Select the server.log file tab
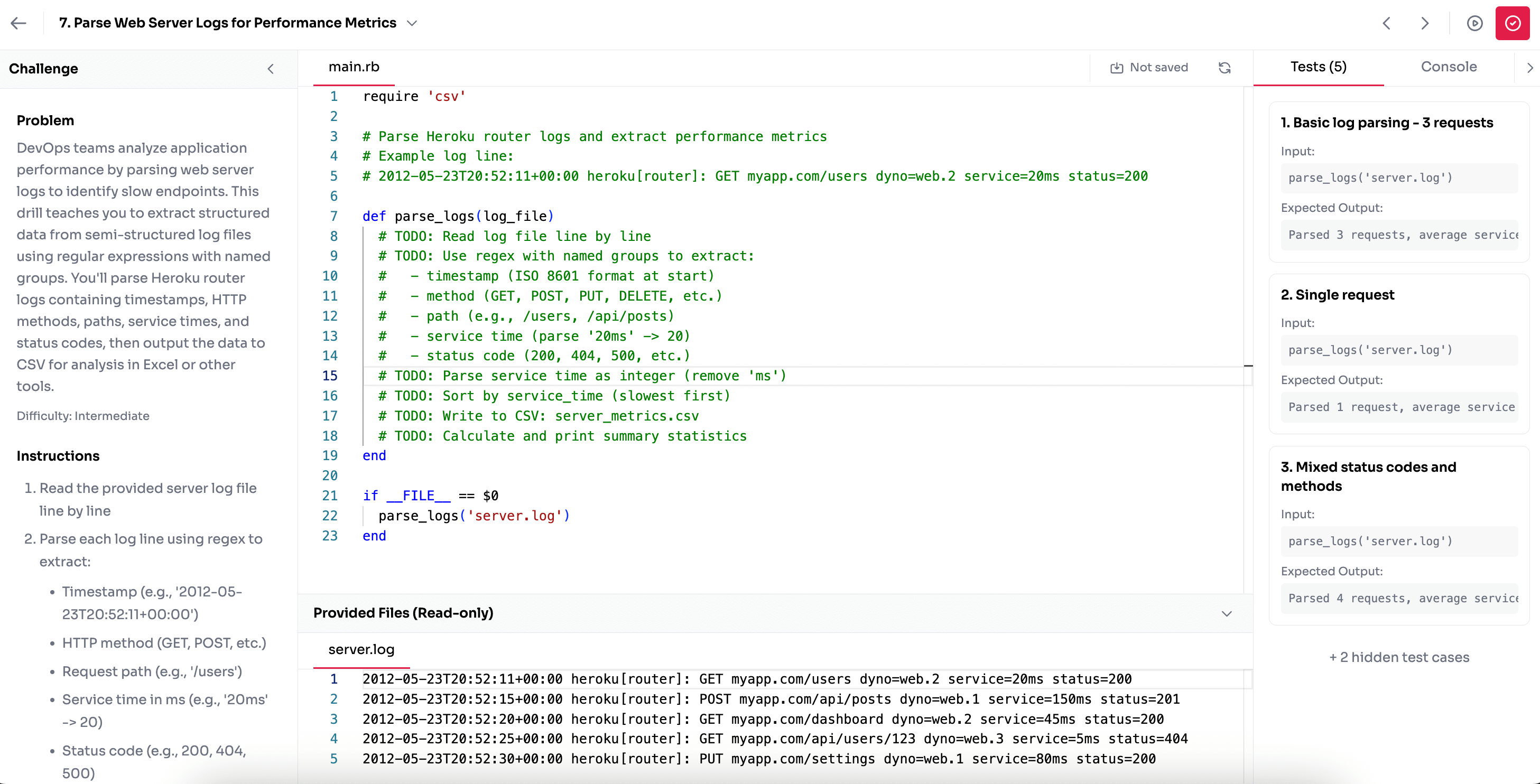 coord(361,650)
